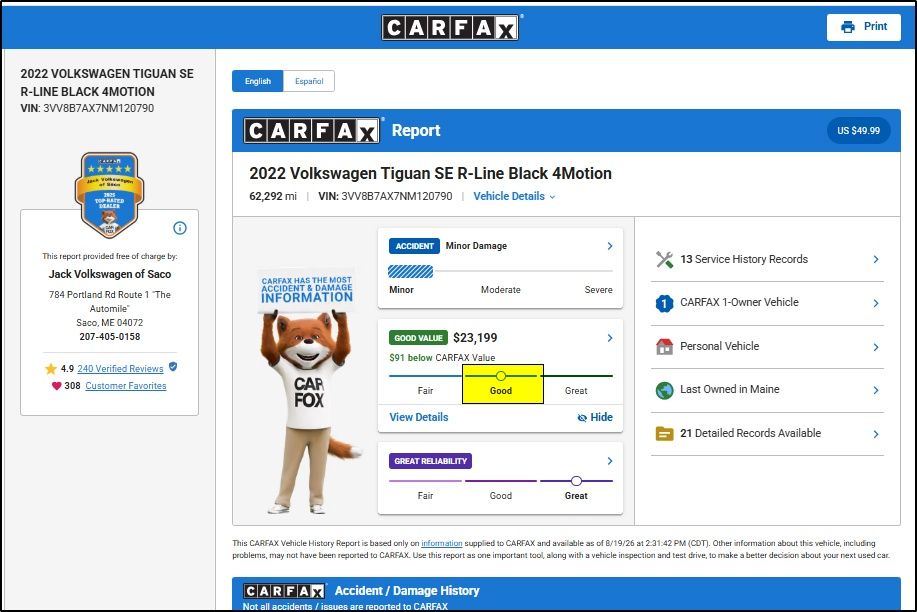Screen dimensions: 917x612
Task: Click the US $49.99 price button
Action: [x=858, y=130]
